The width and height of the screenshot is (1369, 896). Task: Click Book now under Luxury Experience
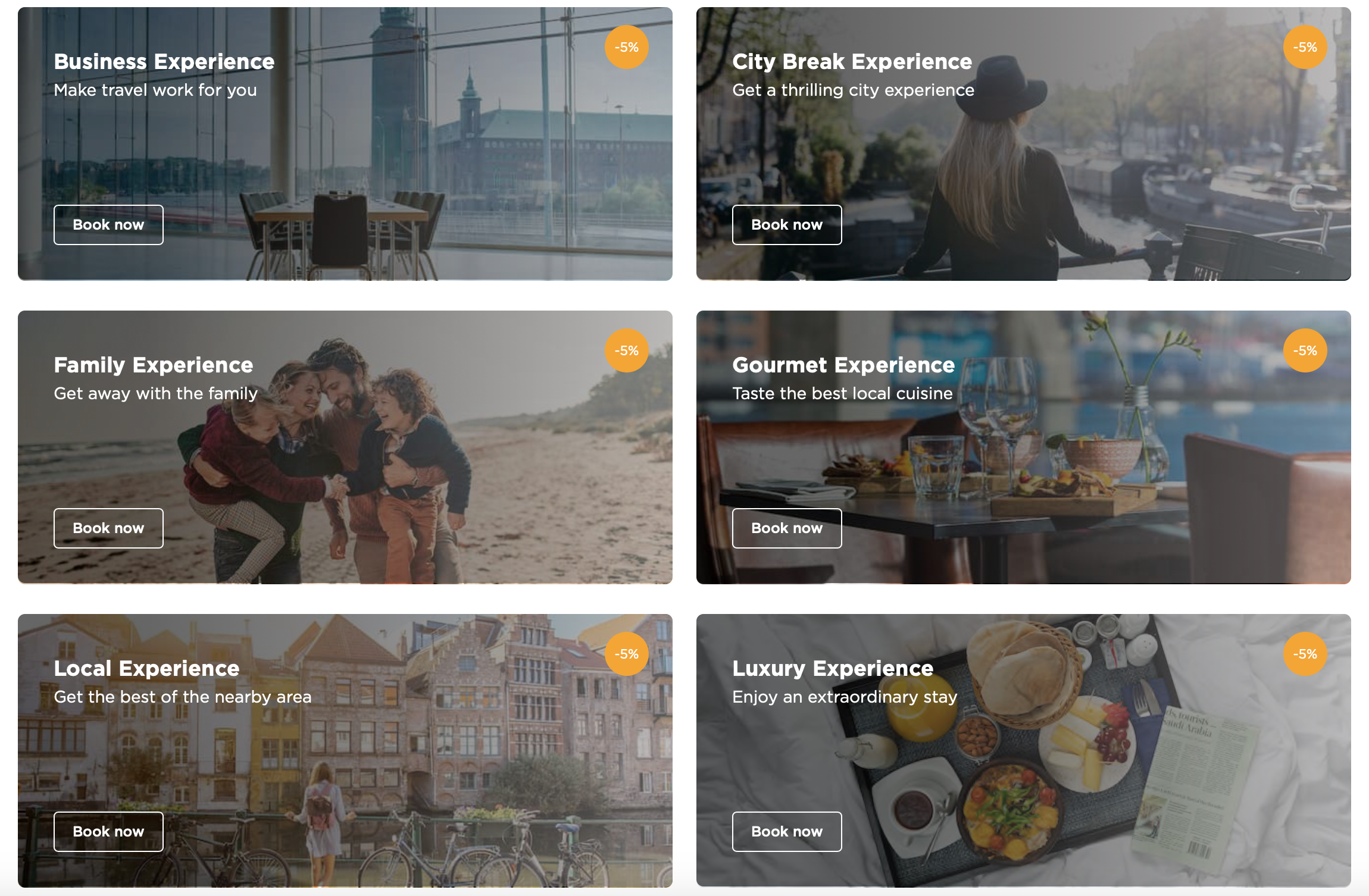787,832
